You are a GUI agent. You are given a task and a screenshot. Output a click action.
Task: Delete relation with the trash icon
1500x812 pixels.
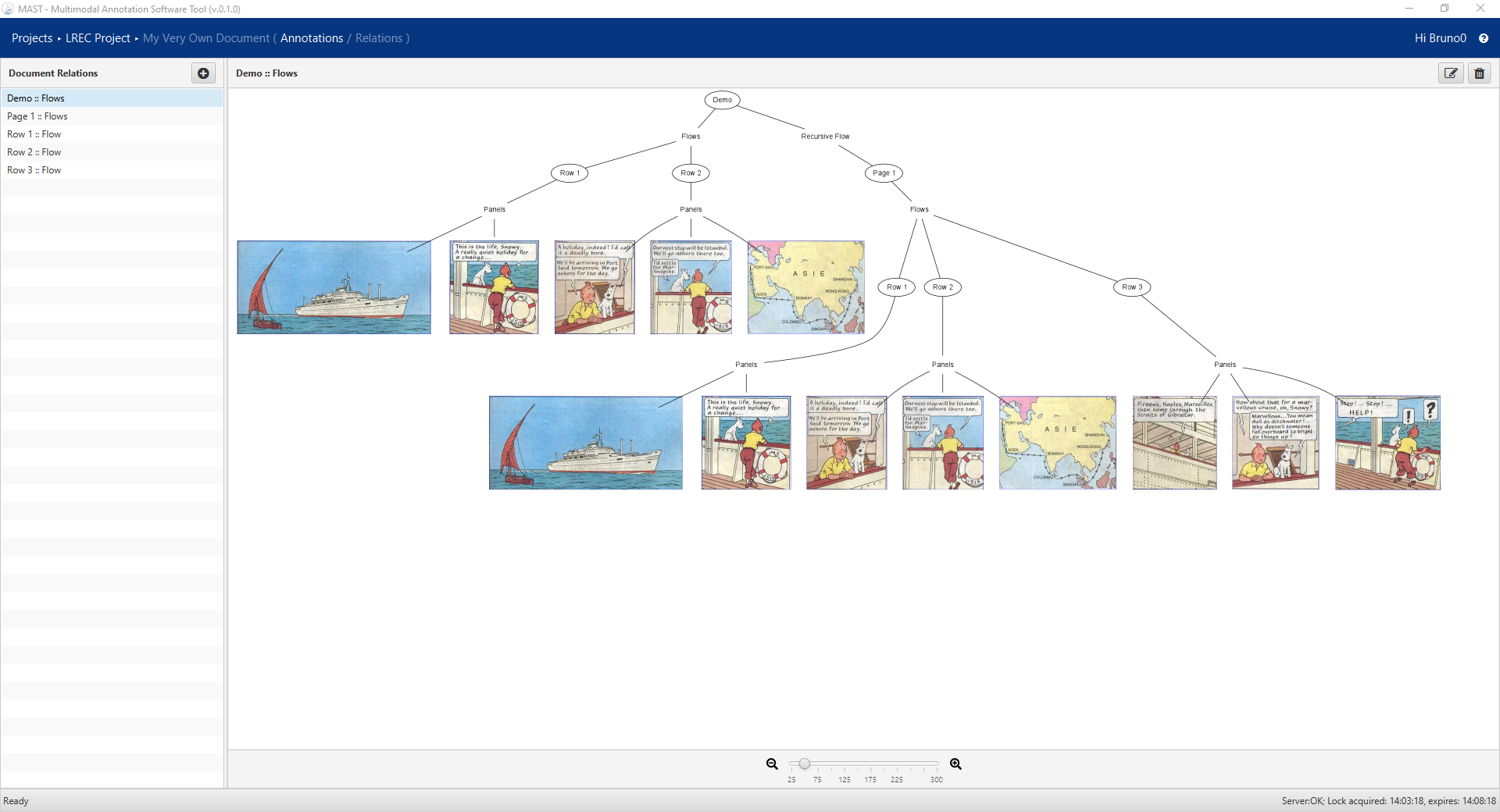tap(1479, 73)
